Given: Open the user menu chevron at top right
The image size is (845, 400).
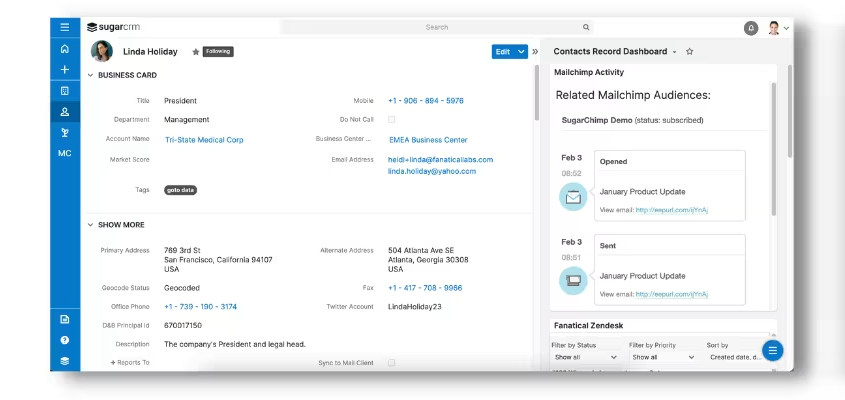Looking at the screenshot, I should (x=786, y=29).
